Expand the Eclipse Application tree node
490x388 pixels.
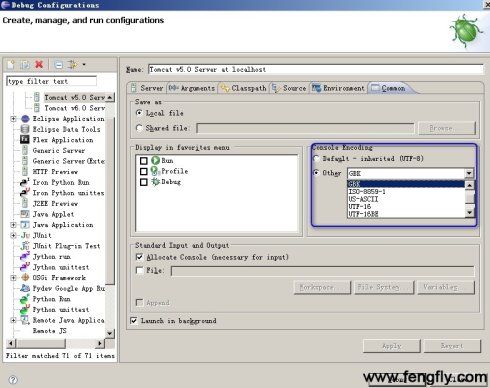pos(13,119)
